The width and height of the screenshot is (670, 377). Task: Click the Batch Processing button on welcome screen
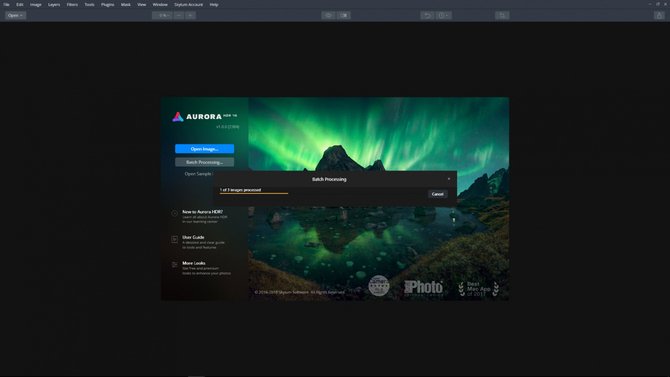point(205,162)
